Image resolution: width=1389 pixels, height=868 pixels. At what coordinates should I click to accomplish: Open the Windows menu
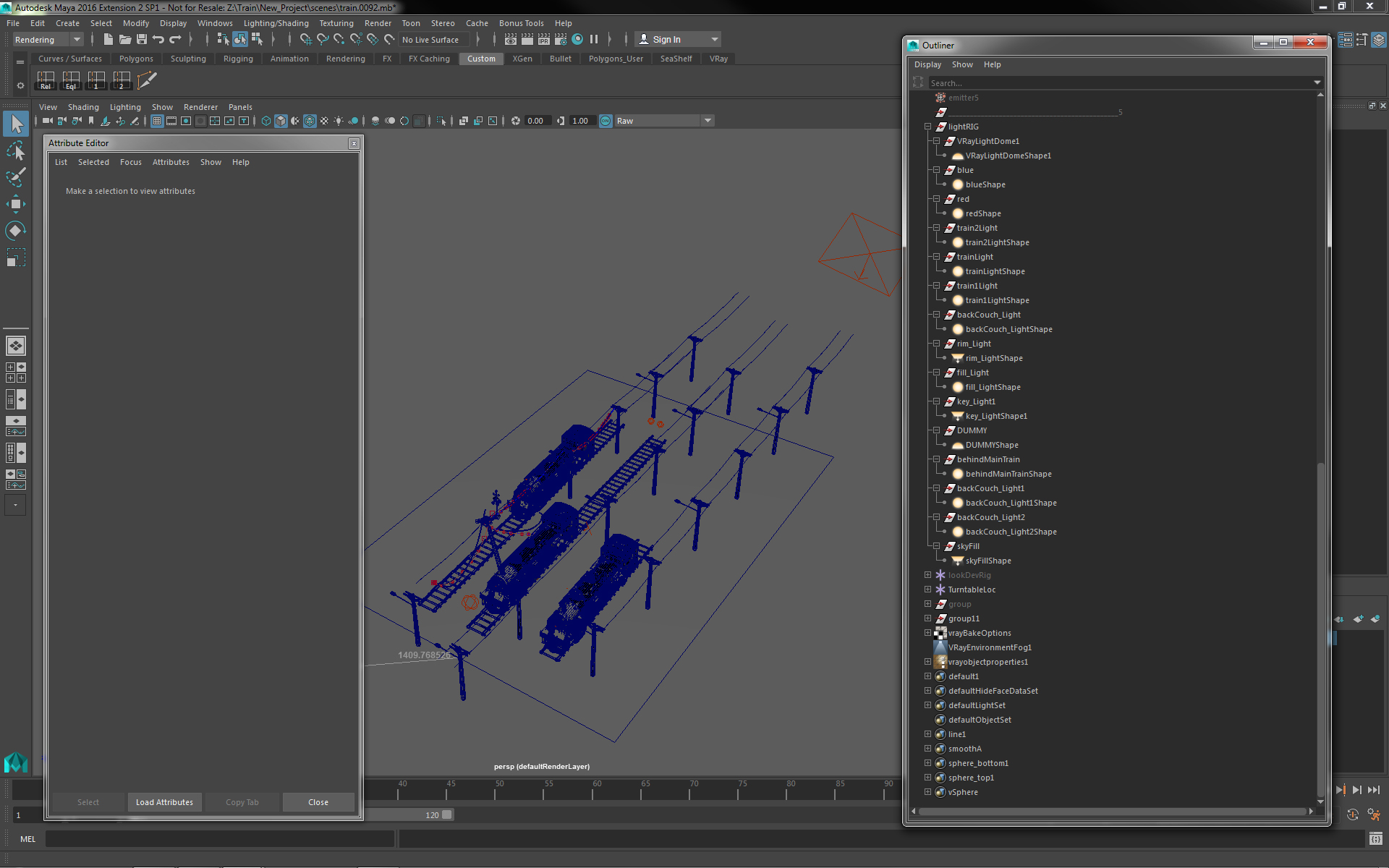click(215, 23)
